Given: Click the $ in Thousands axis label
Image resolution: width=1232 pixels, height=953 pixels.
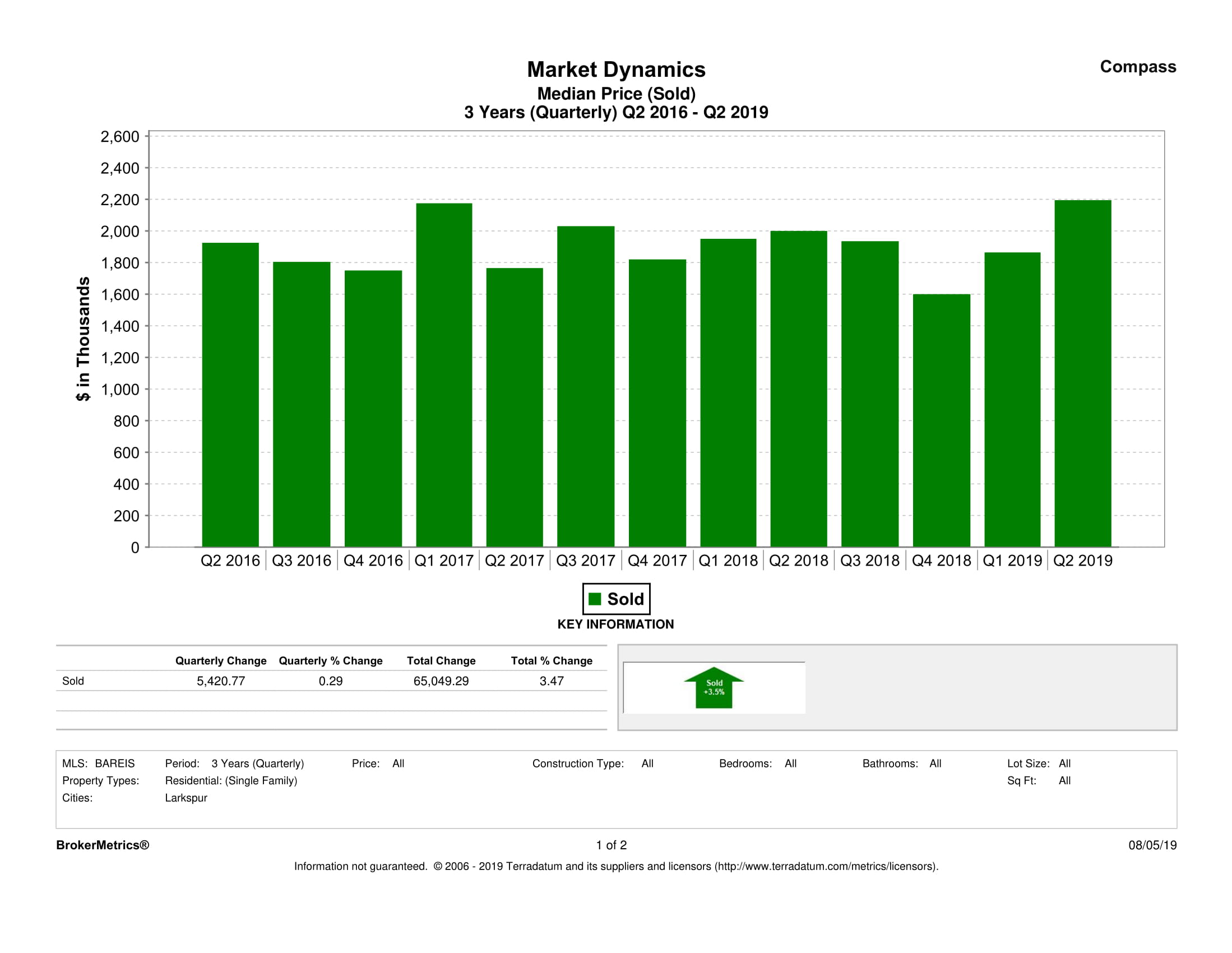Looking at the screenshot, I should point(83,339).
